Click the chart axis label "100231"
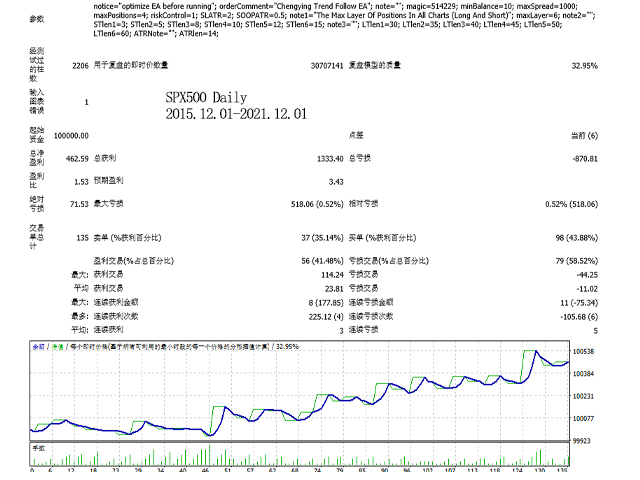This screenshot has width=640, height=480. pos(584,396)
